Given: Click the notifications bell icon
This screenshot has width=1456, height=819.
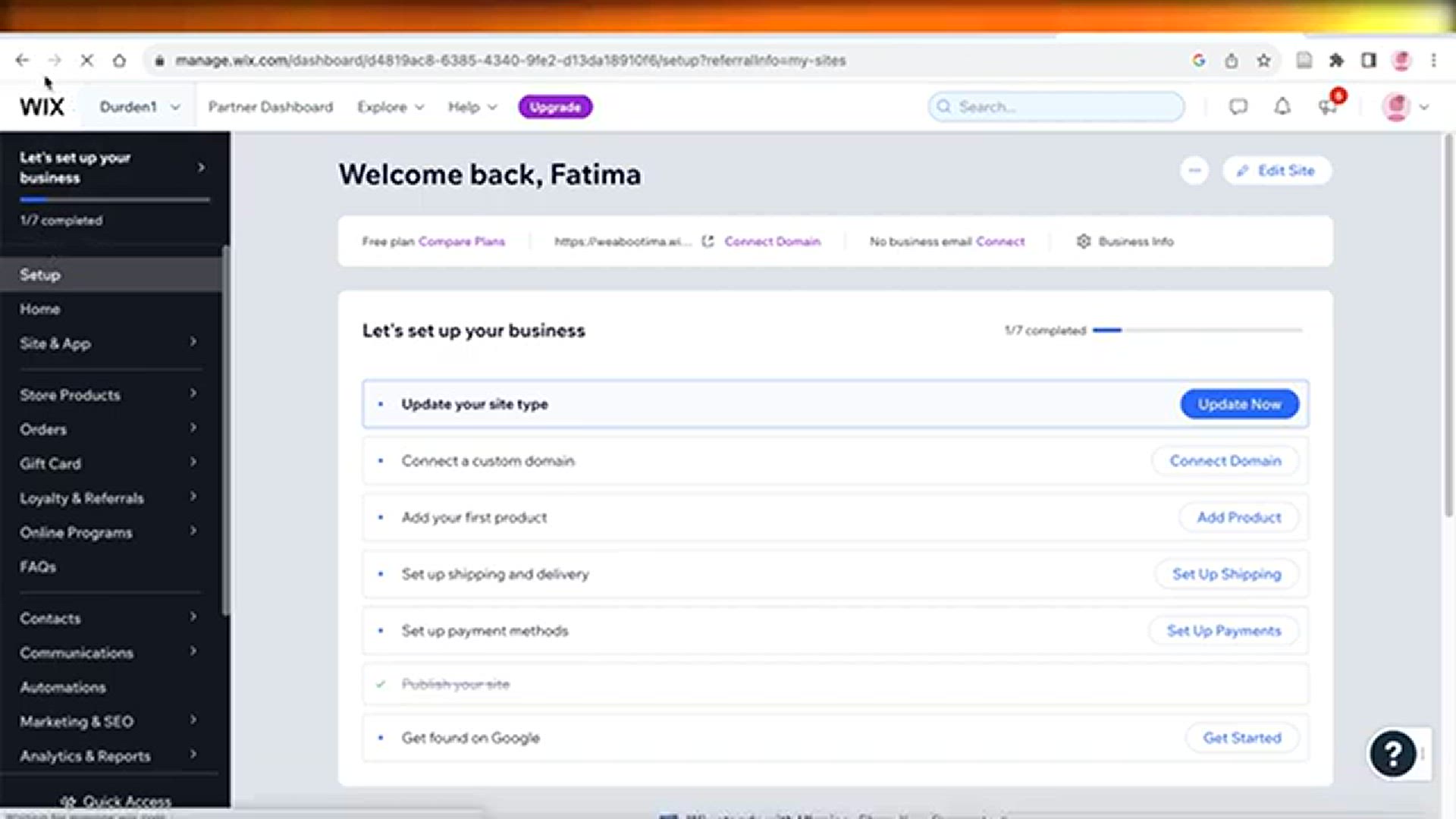Looking at the screenshot, I should [1282, 107].
